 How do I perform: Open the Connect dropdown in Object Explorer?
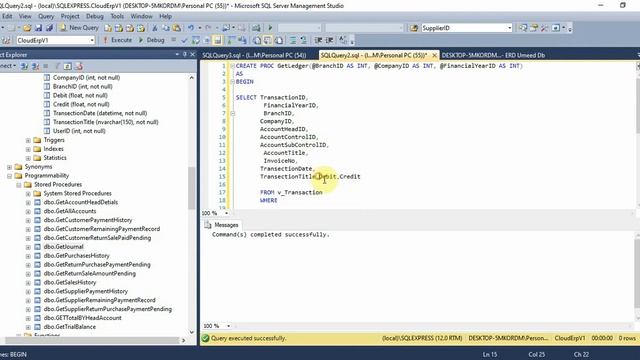click(x=8, y=66)
